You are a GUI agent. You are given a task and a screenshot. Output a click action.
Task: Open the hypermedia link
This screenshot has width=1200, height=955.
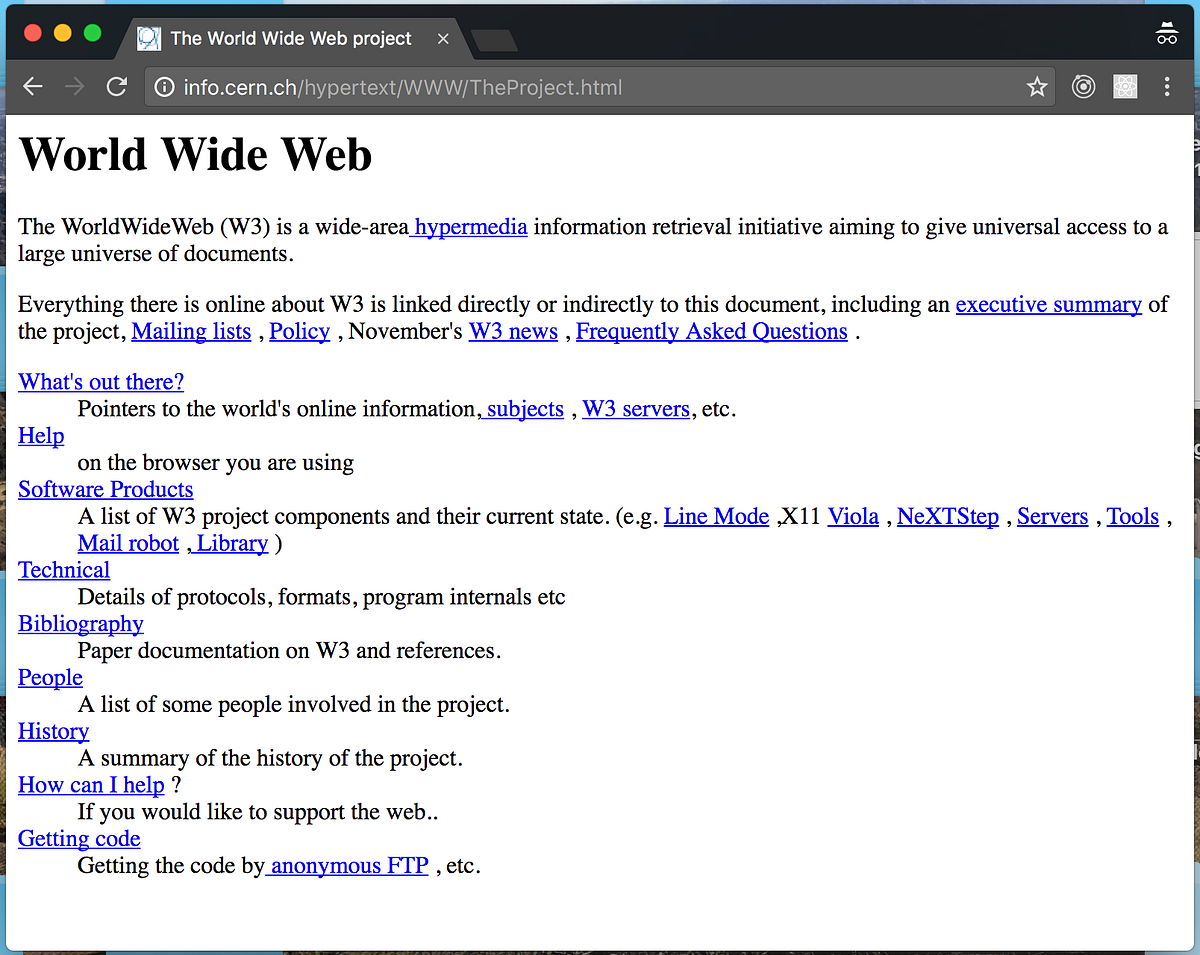pos(469,227)
